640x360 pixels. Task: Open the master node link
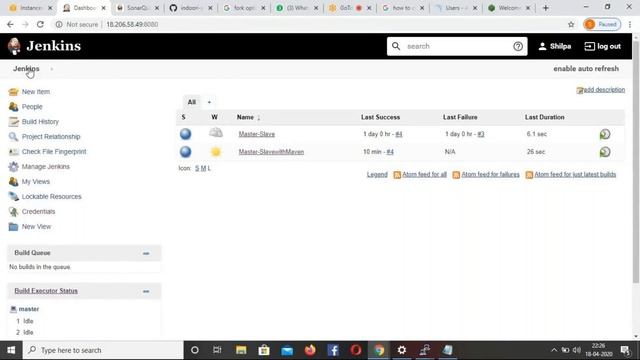click(x=29, y=309)
